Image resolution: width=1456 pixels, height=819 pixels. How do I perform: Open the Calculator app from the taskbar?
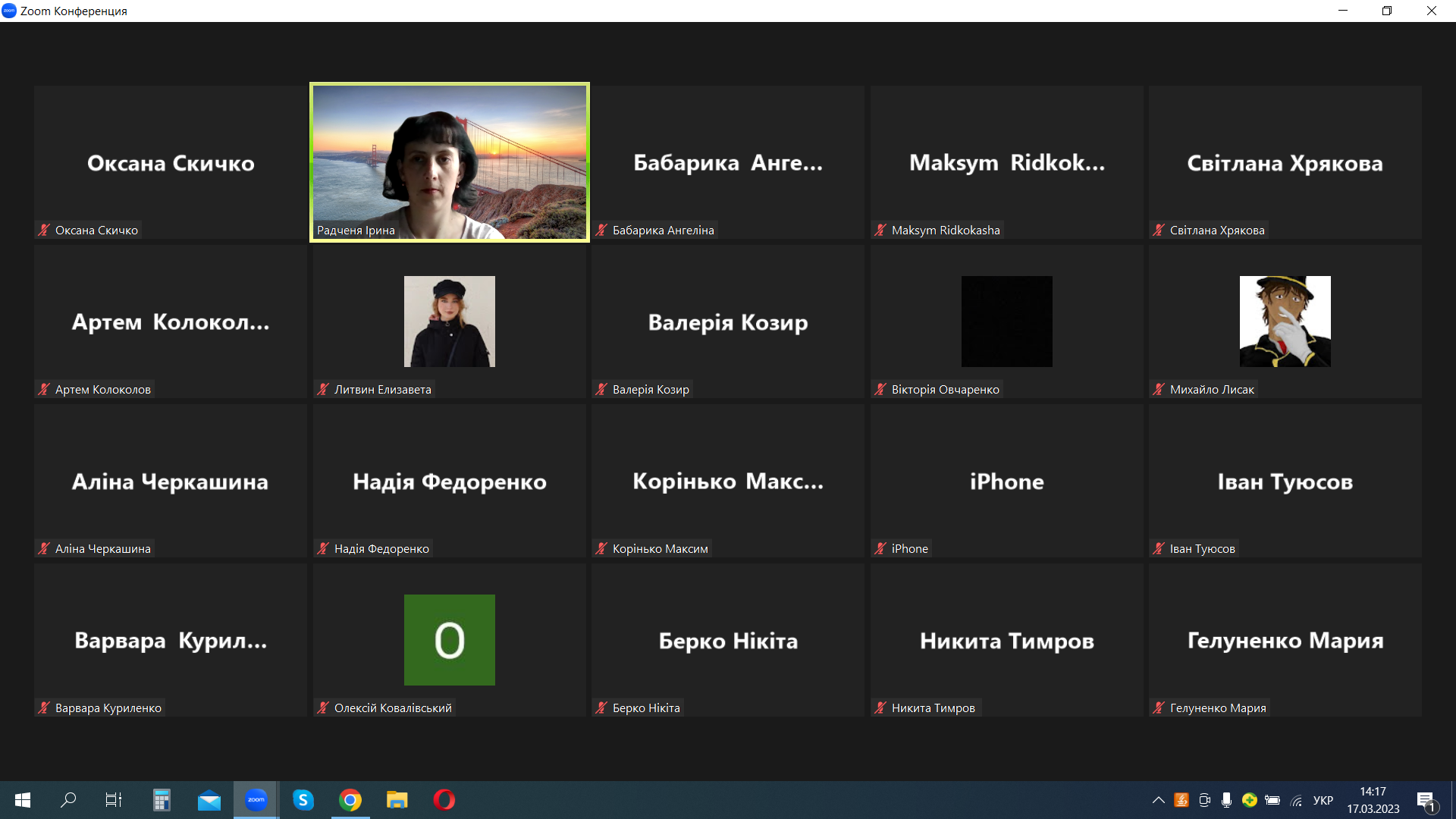(162, 800)
